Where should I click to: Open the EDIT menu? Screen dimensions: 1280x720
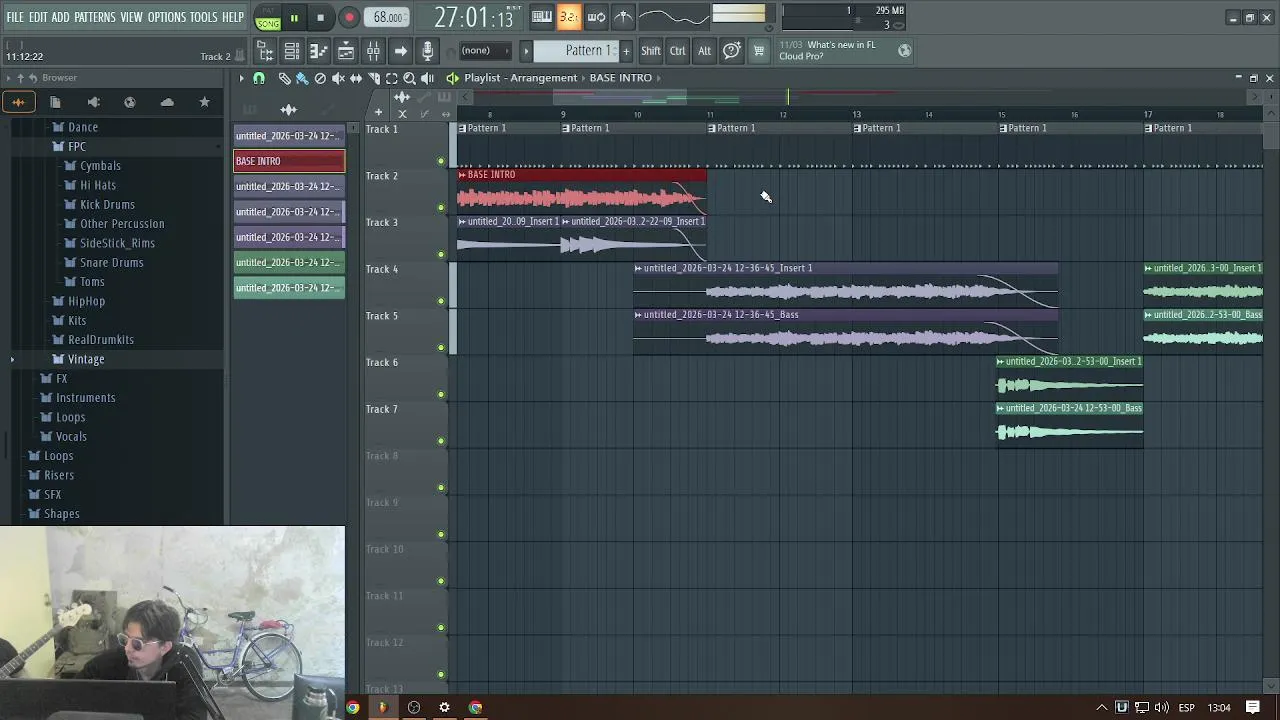38,18
